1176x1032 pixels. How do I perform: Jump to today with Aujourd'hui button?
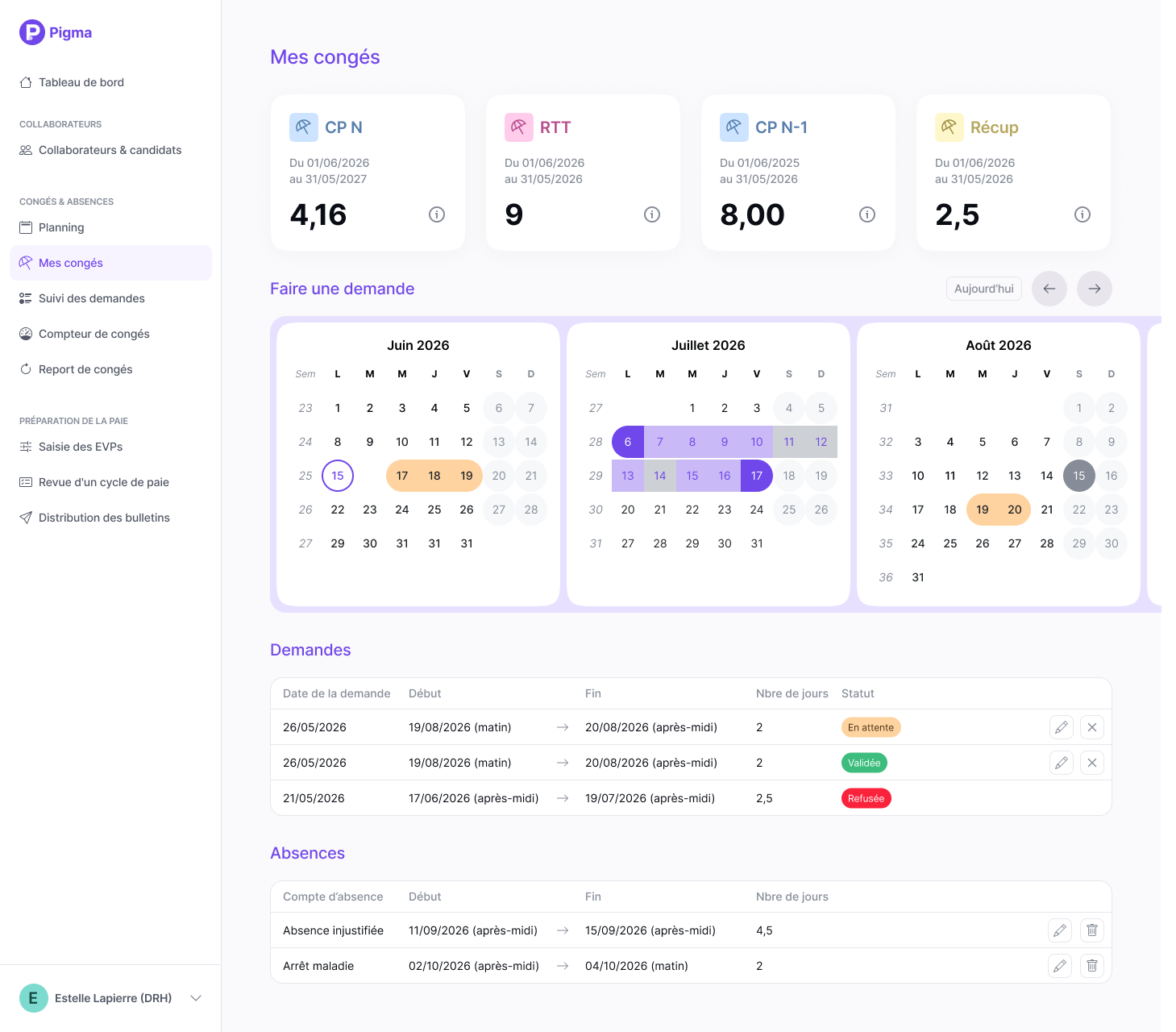(984, 289)
